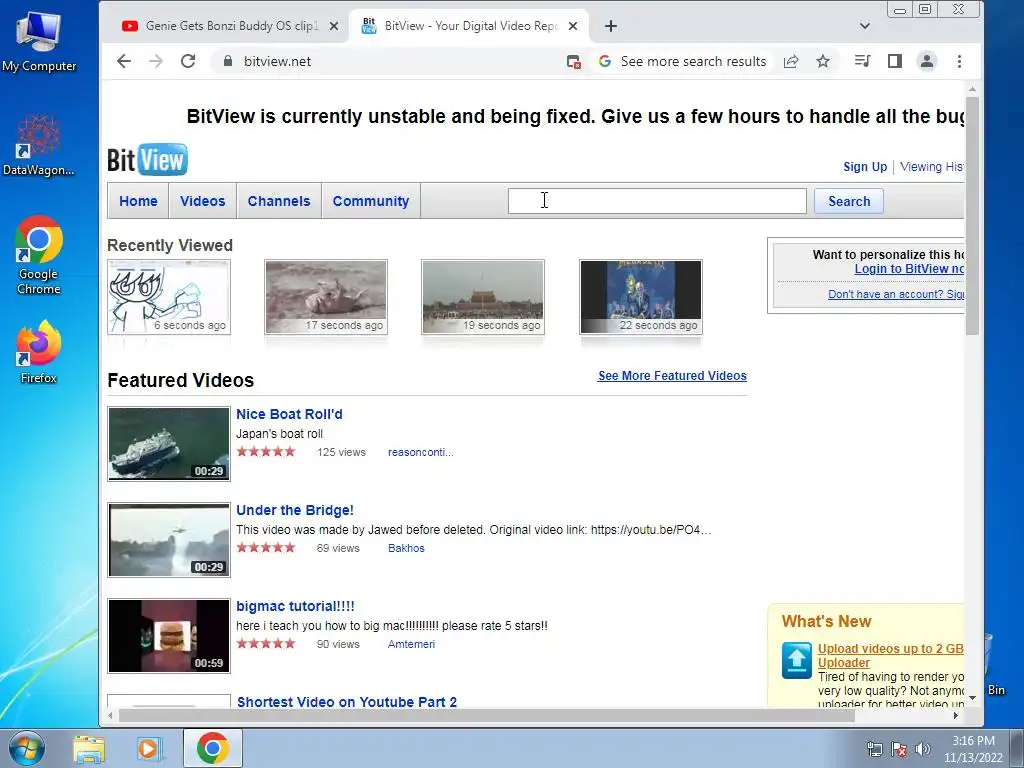This screenshot has width=1024, height=768.
Task: Open Under the Bridge! video title
Action: tap(295, 510)
